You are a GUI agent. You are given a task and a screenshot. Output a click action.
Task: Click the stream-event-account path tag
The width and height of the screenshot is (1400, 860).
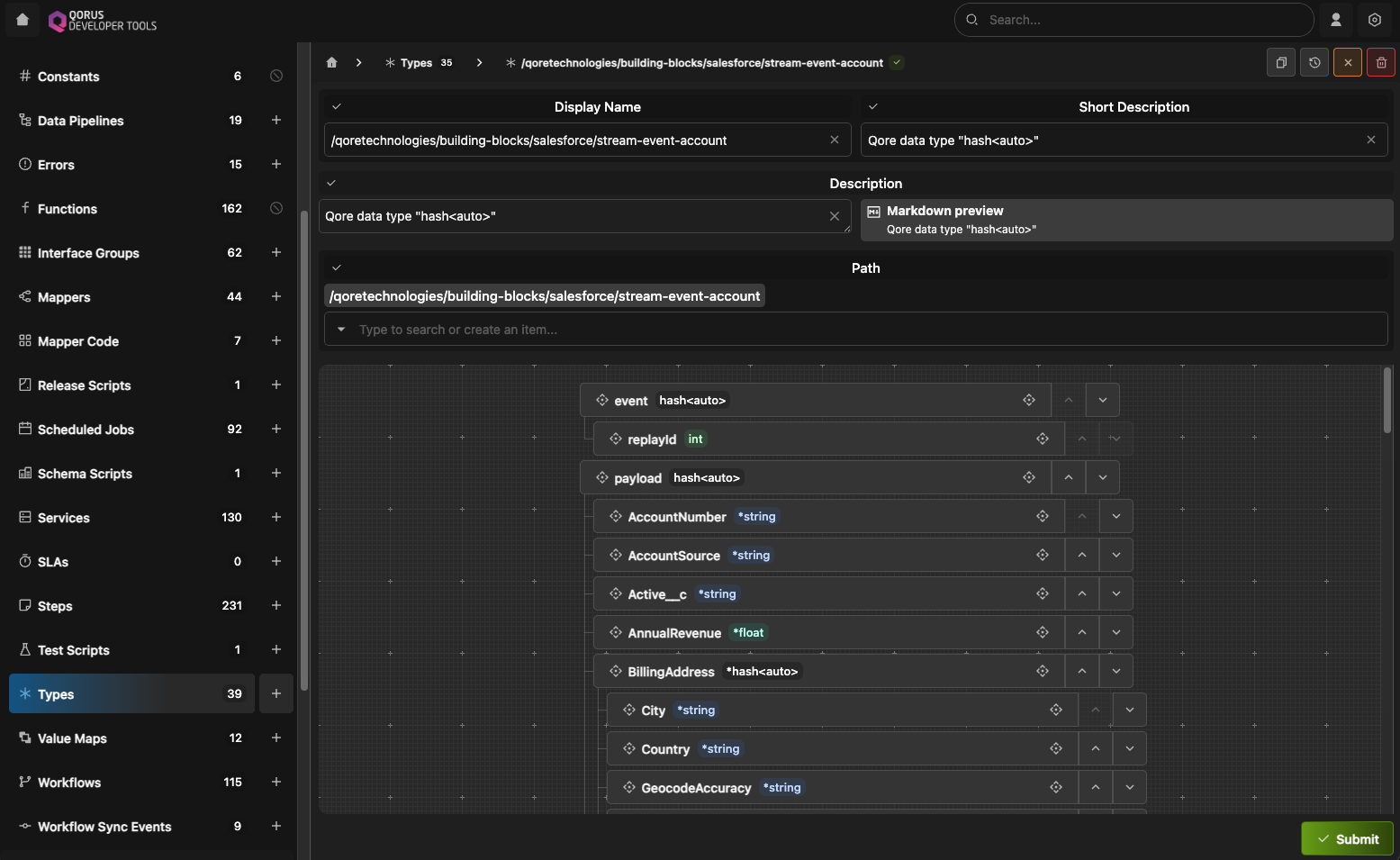click(545, 296)
